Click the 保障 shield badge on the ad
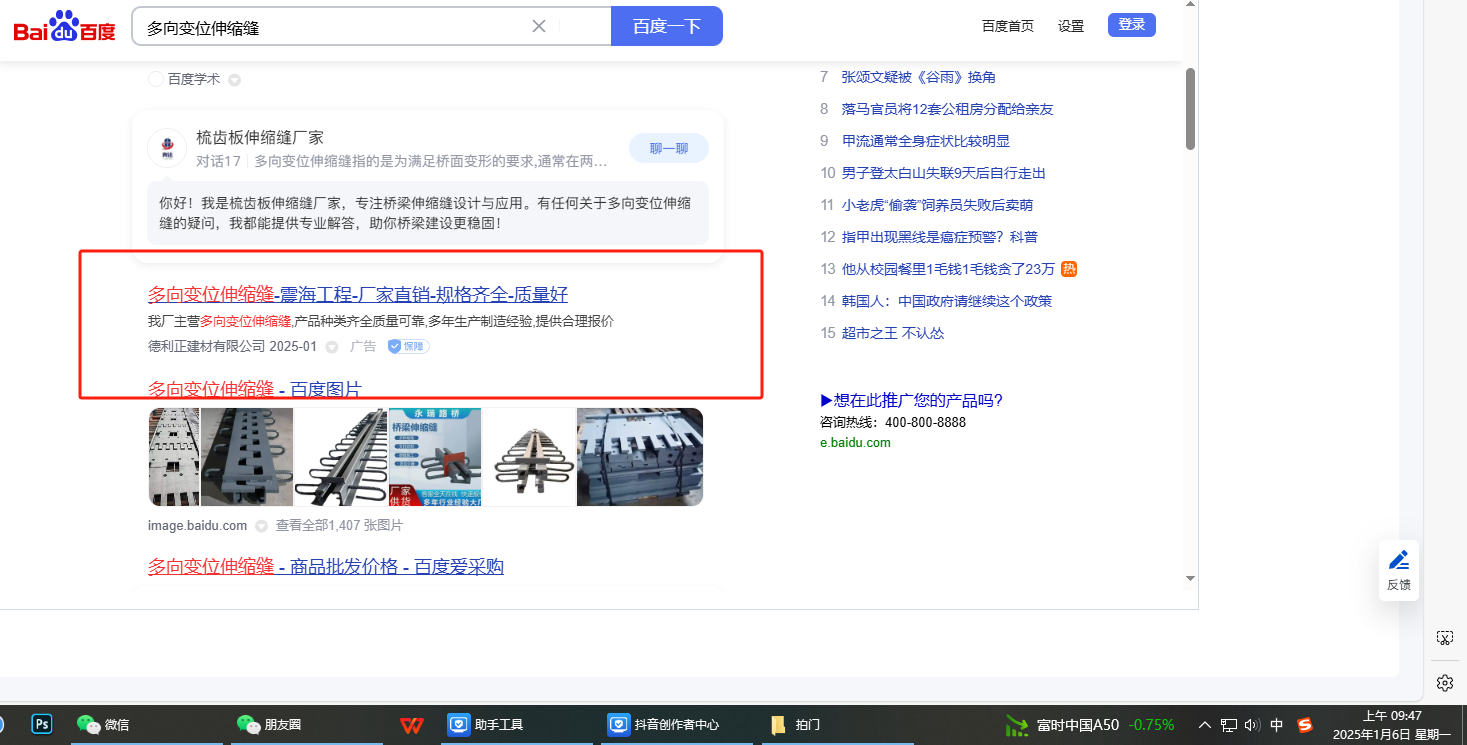The image size is (1467, 745). [409, 347]
